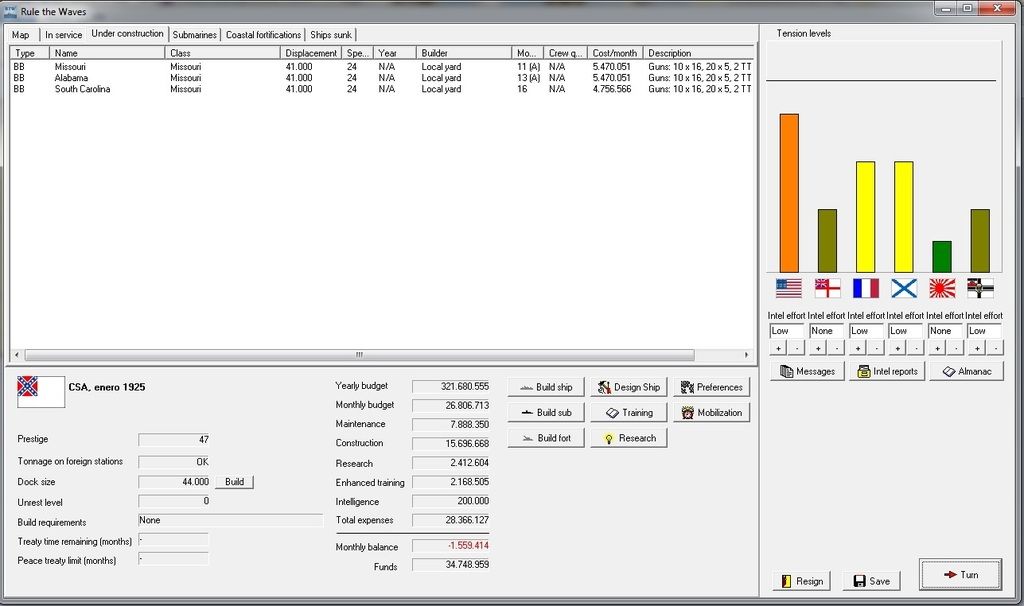This screenshot has width=1024, height=606.
Task: Click the left arrow of list scrollbar
Action: pyautogui.click(x=17, y=355)
